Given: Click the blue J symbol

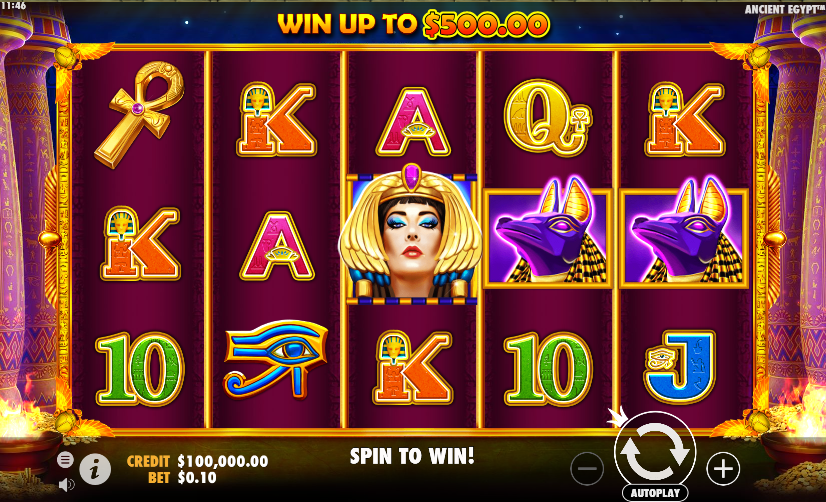Looking at the screenshot, I should tap(680, 366).
